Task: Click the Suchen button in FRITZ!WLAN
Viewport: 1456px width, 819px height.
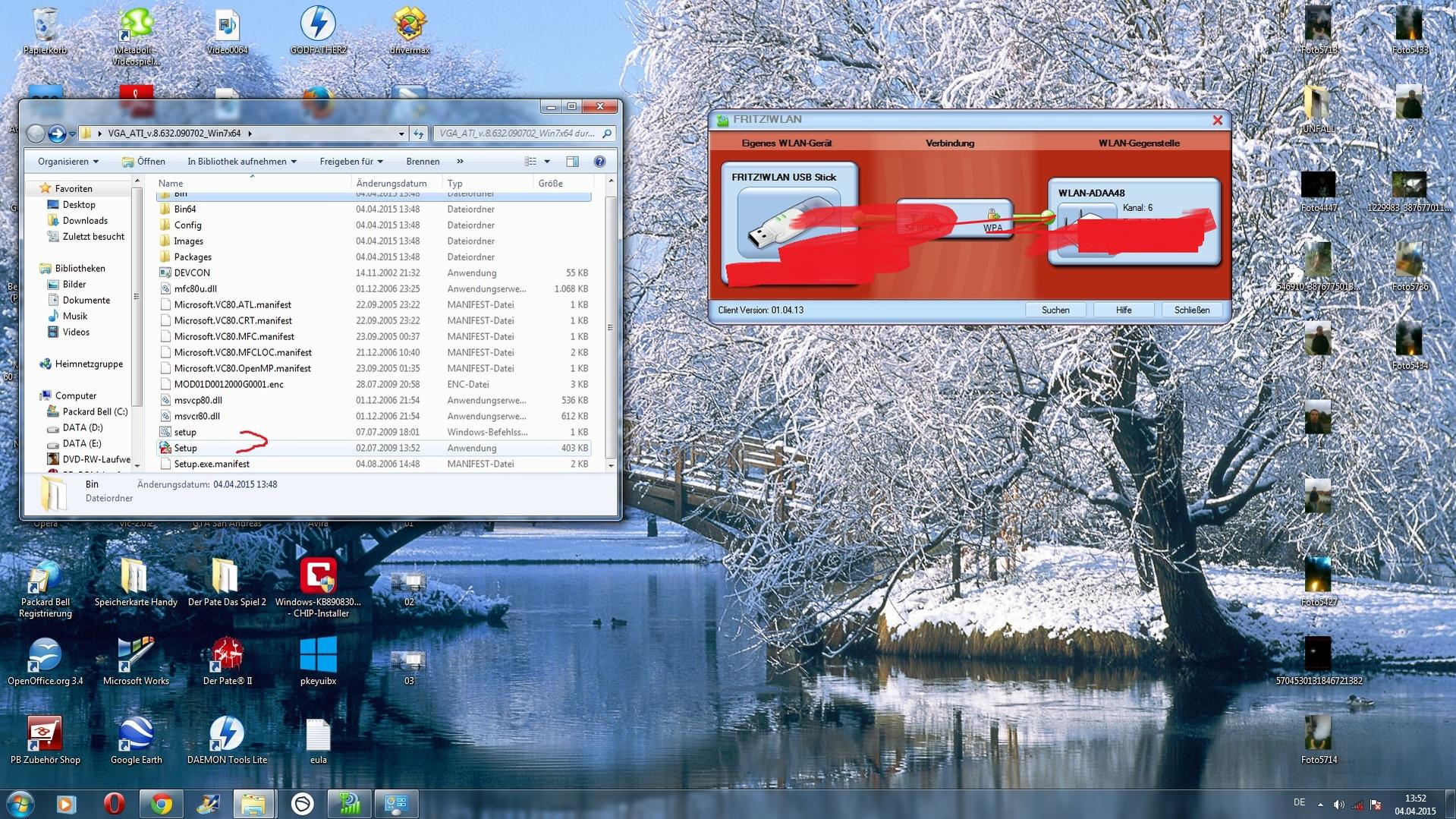Action: point(1055,310)
